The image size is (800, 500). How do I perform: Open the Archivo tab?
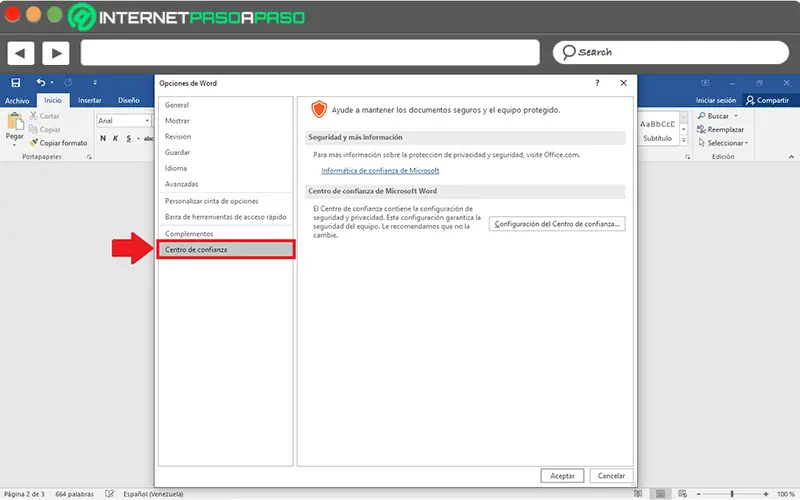point(17,101)
